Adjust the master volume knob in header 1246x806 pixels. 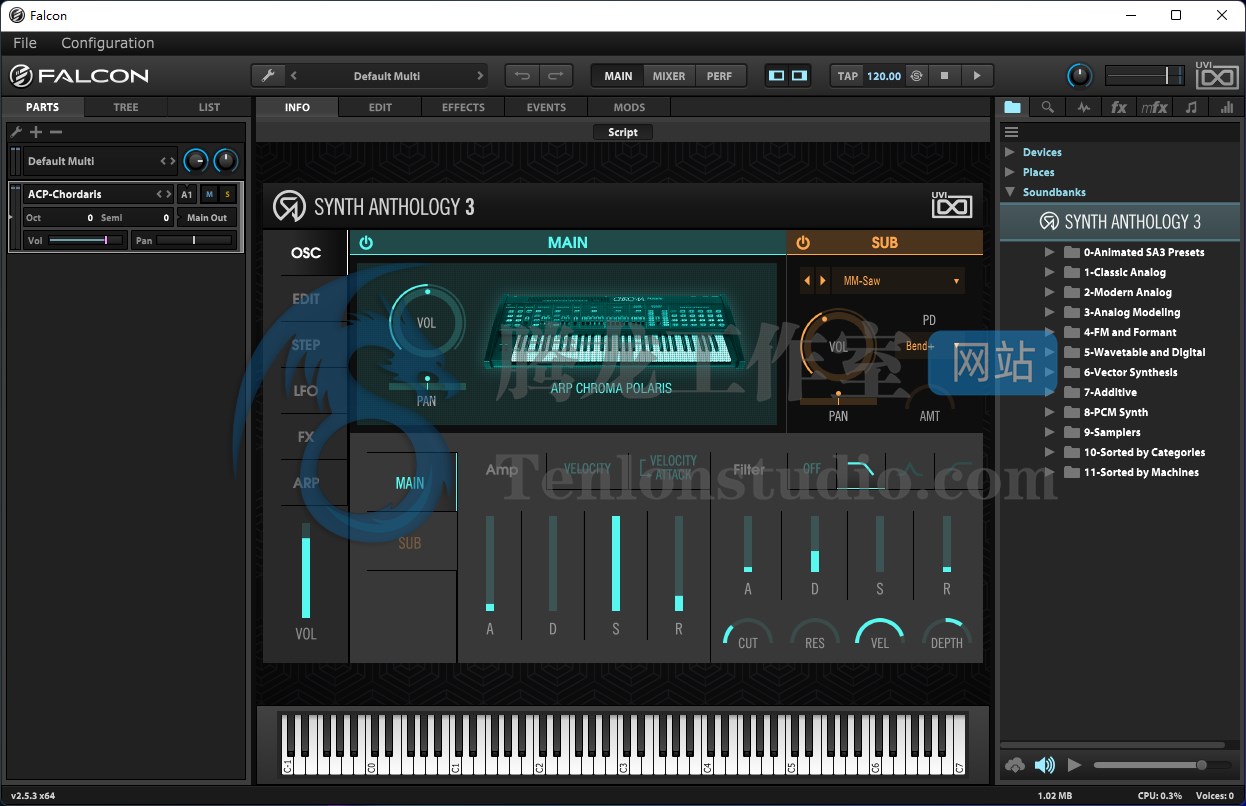click(x=1079, y=76)
